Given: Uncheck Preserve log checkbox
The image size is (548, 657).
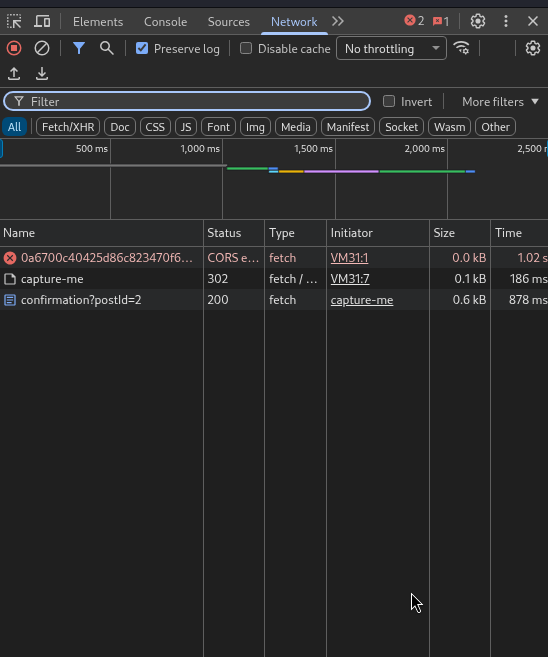Looking at the screenshot, I should [x=142, y=48].
